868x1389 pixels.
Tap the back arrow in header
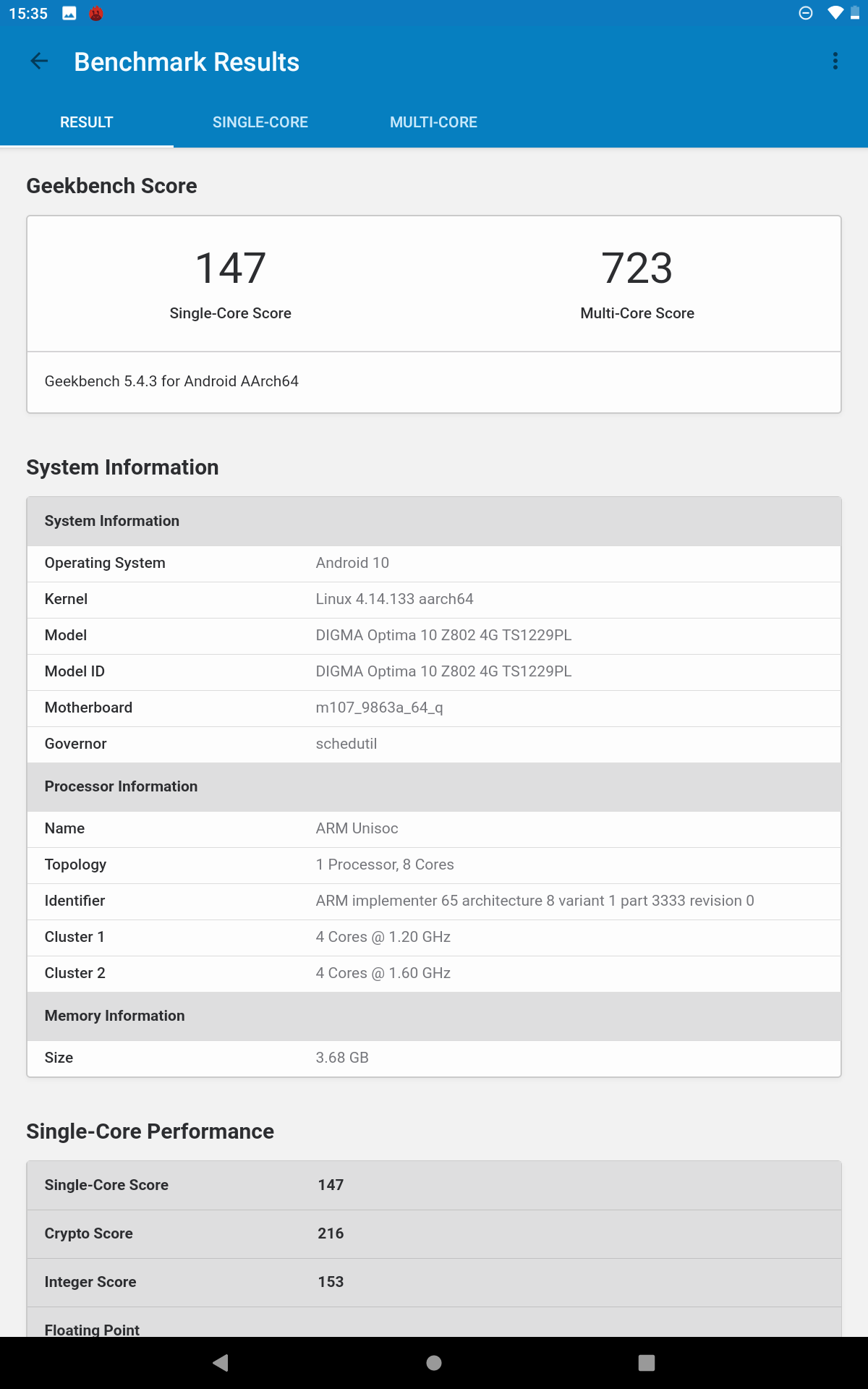[39, 62]
